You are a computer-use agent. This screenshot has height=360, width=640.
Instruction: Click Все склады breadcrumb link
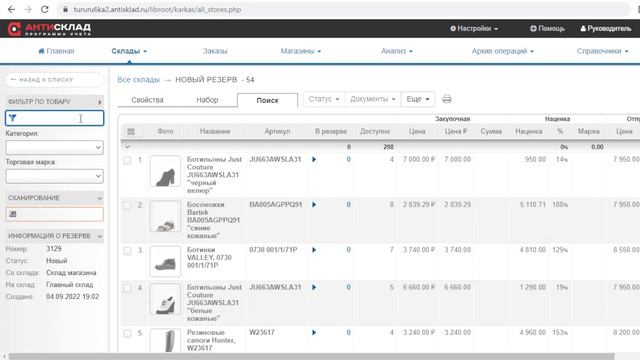[x=138, y=80]
